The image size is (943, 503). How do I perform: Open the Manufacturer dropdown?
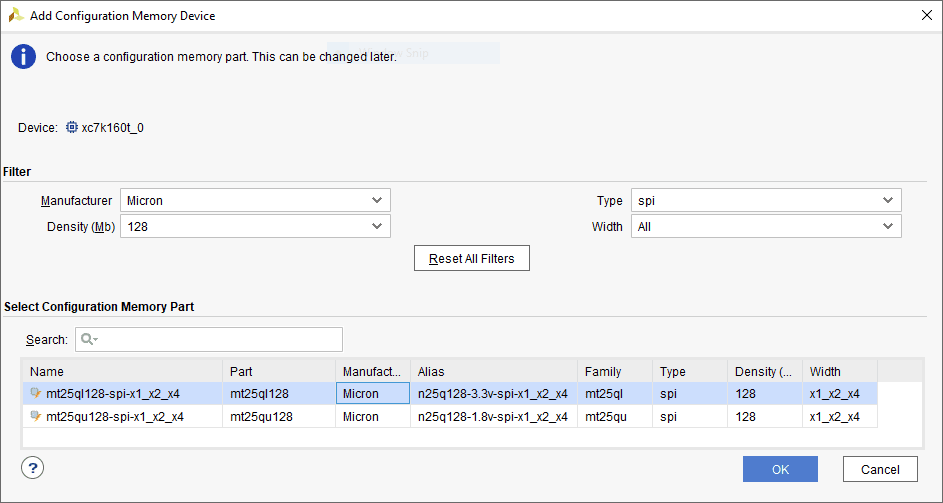(255, 201)
